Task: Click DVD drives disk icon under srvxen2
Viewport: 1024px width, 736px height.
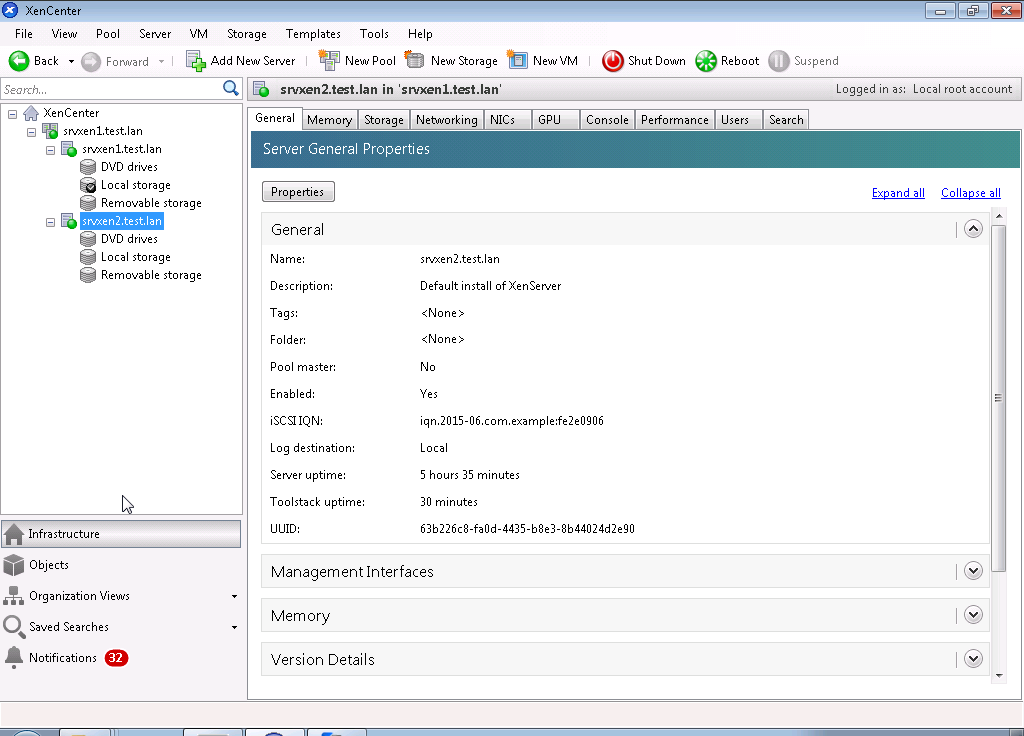Action: [88, 239]
